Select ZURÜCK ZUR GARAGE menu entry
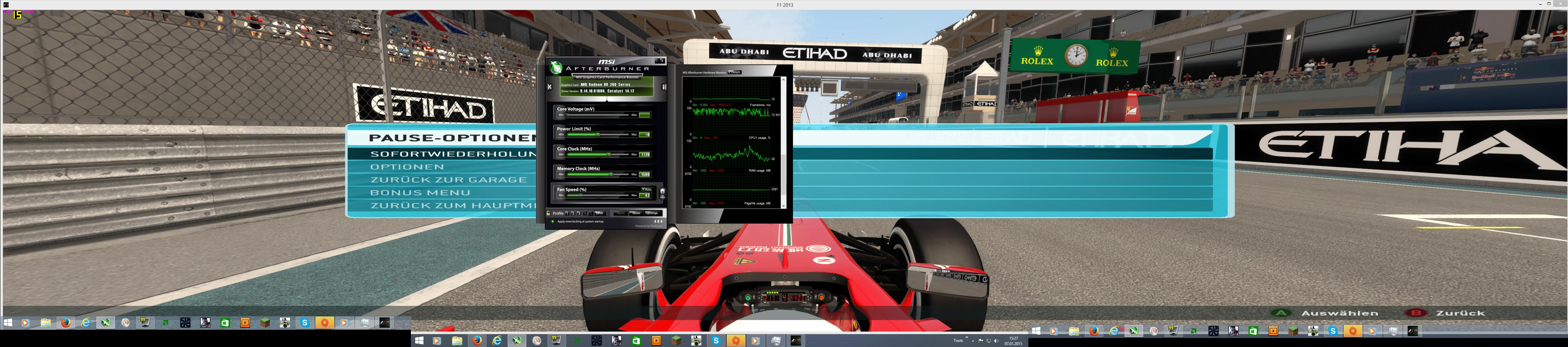 coord(449,180)
